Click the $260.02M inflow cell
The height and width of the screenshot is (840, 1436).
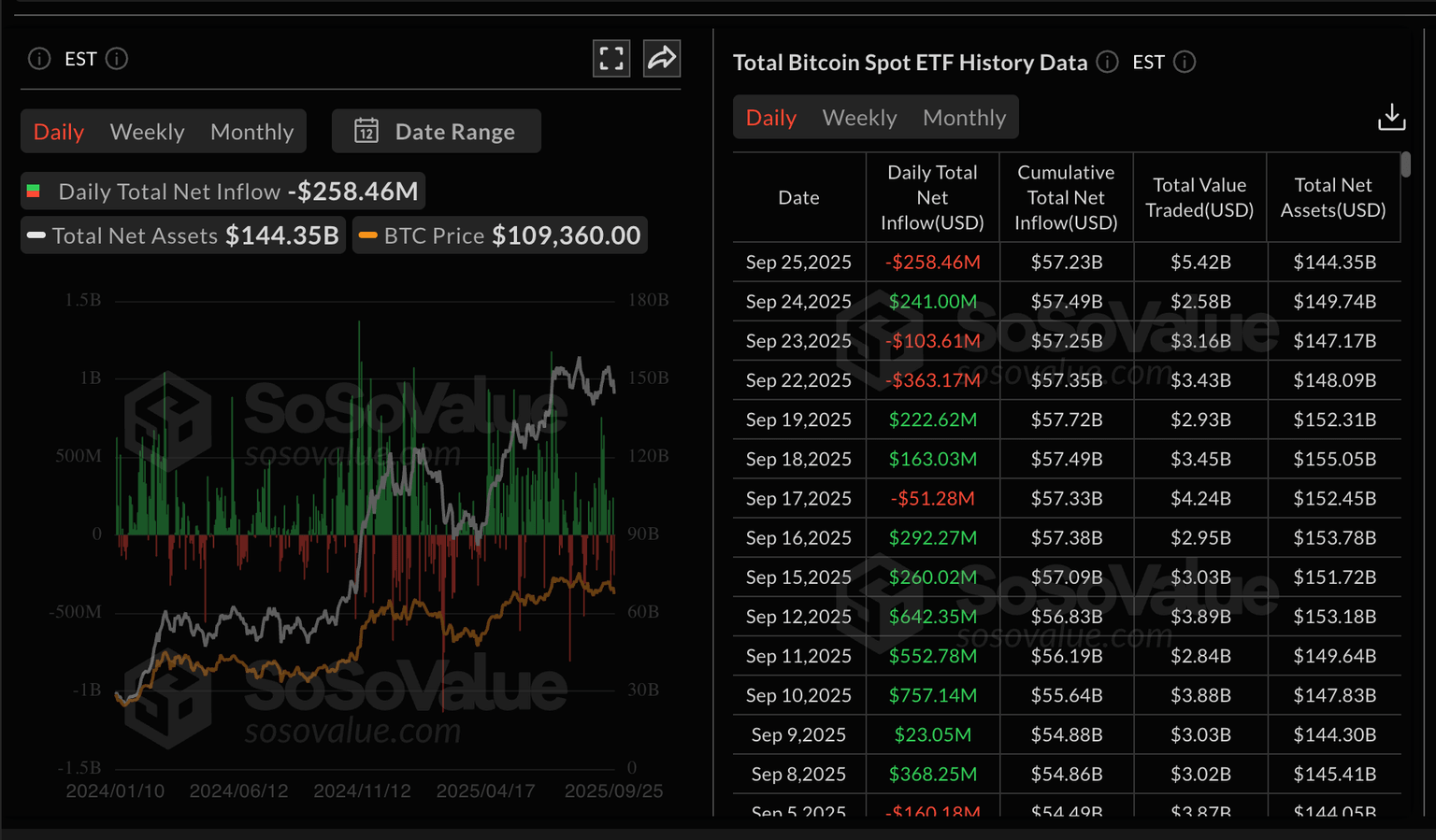[933, 577]
